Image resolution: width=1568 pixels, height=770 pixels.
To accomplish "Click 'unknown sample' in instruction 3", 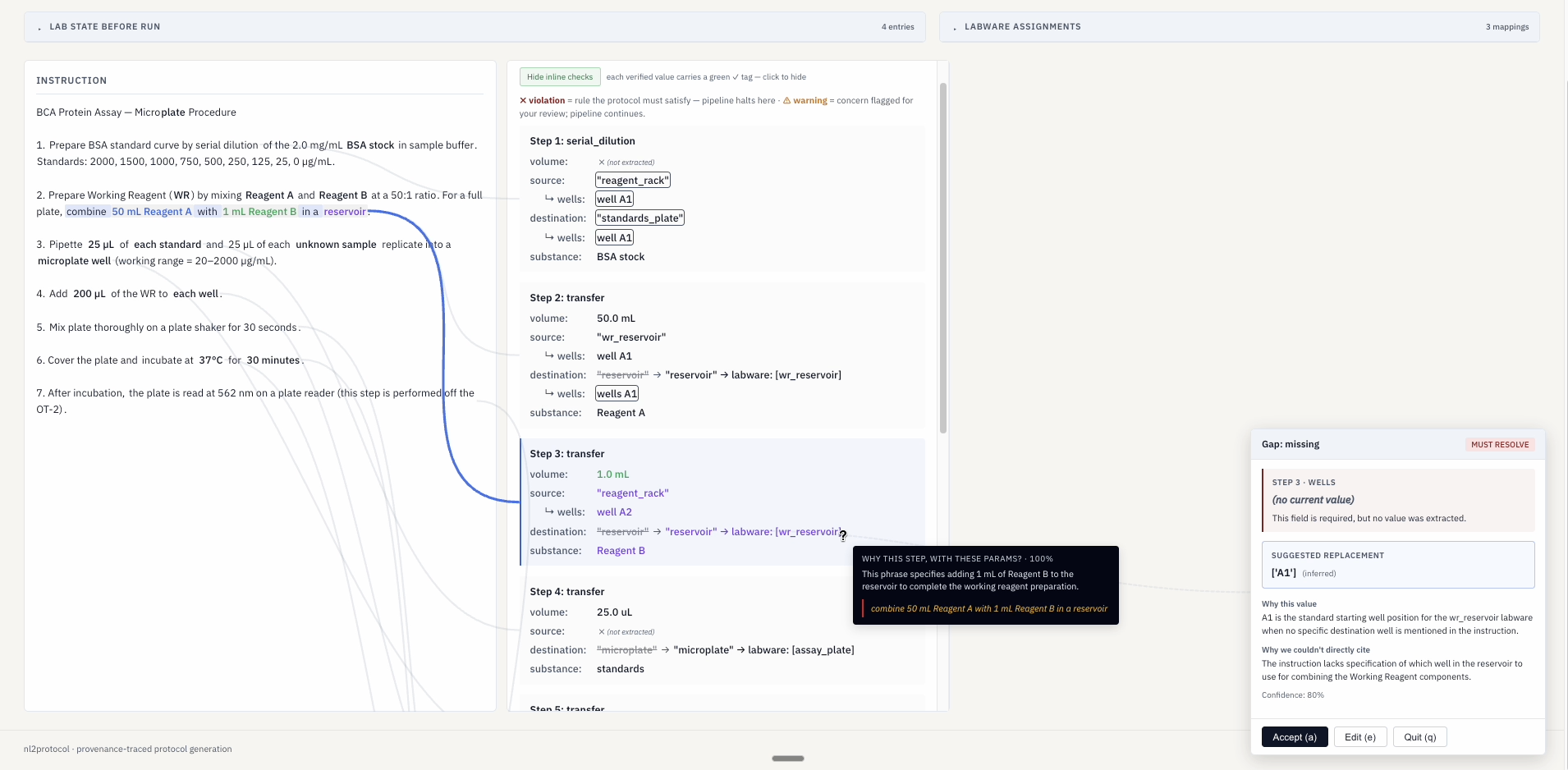I will click(336, 244).
